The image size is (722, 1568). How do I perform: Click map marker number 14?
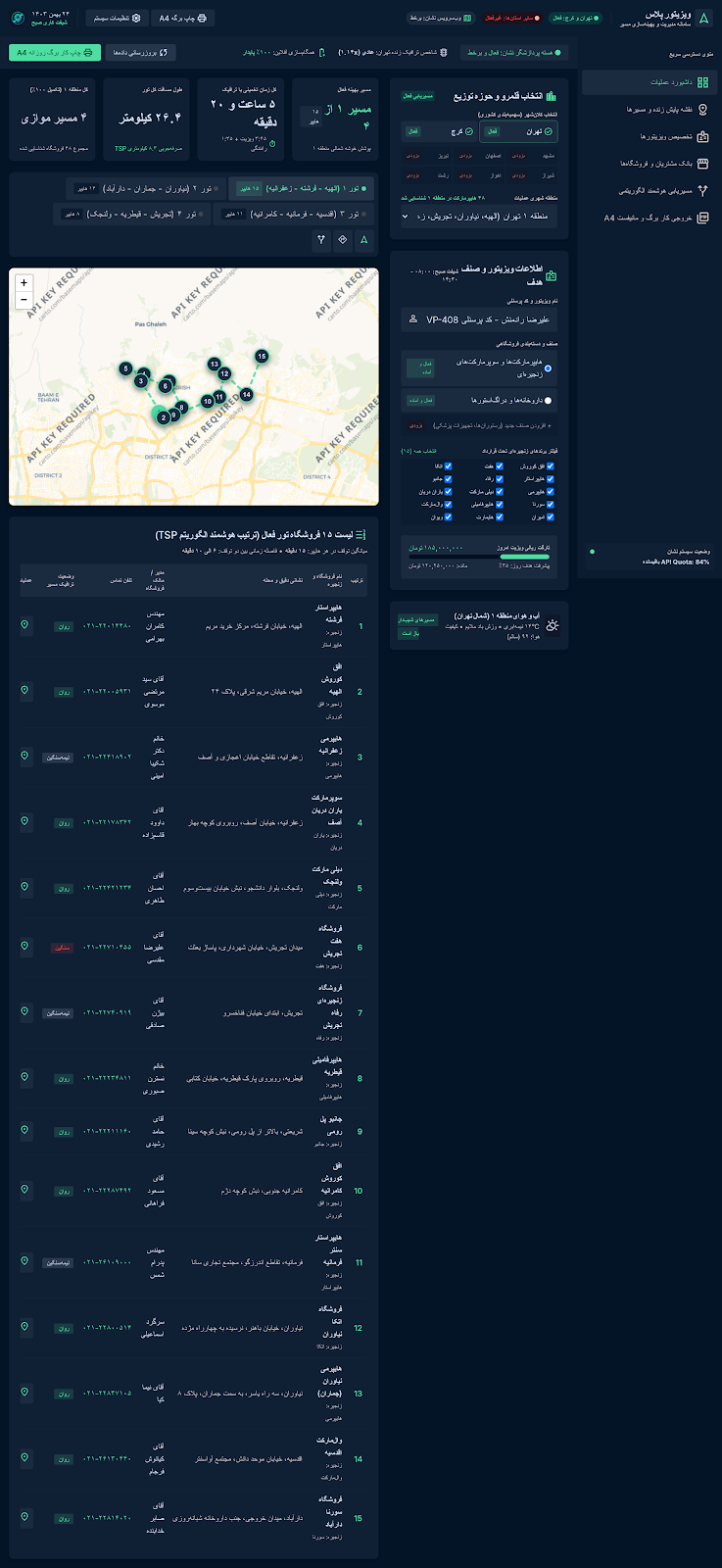pos(246,394)
